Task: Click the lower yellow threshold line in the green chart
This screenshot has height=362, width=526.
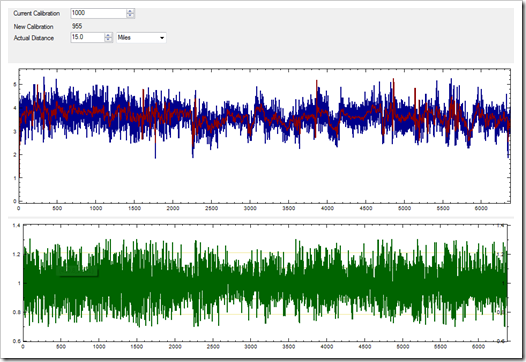Action: 265,314
